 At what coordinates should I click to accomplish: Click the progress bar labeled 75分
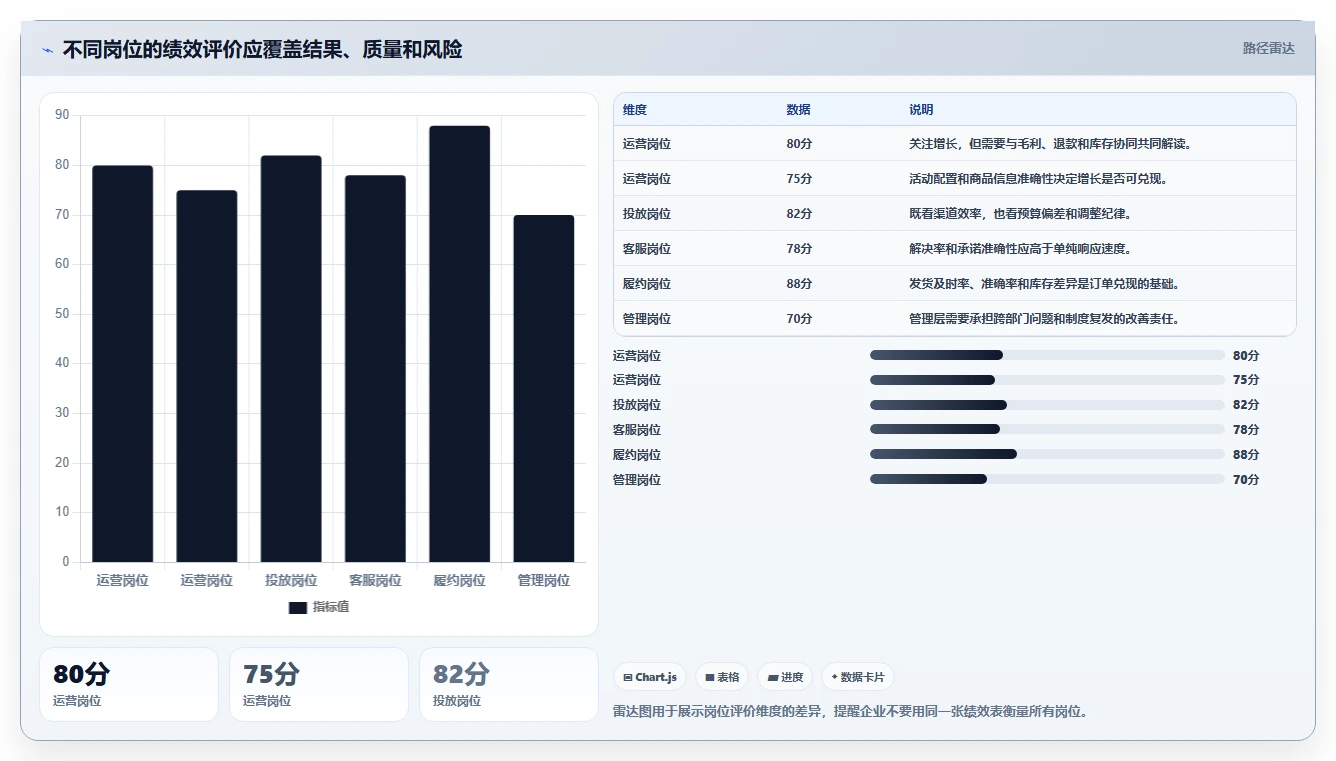coord(1047,380)
